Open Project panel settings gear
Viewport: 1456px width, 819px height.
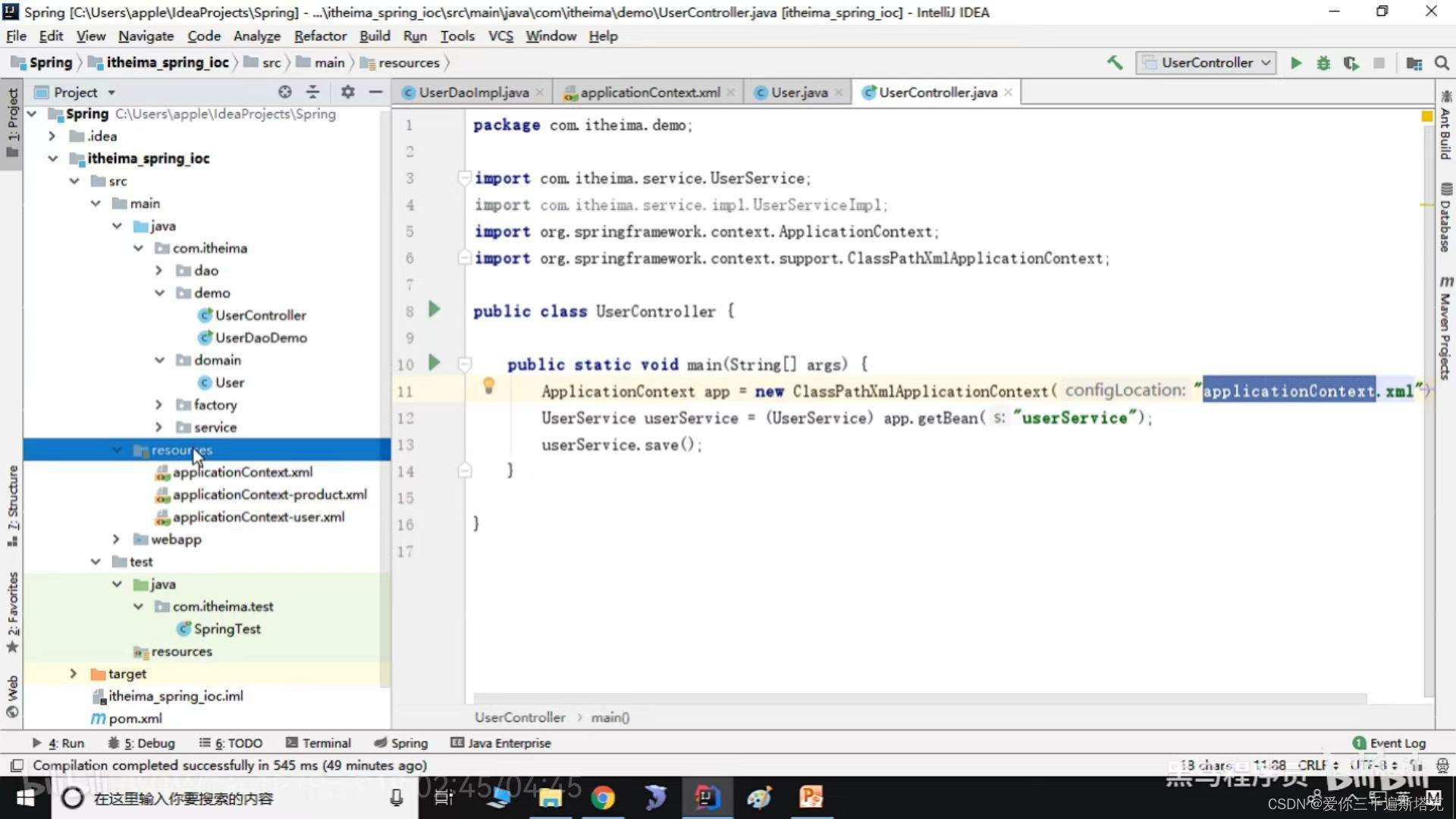(347, 92)
